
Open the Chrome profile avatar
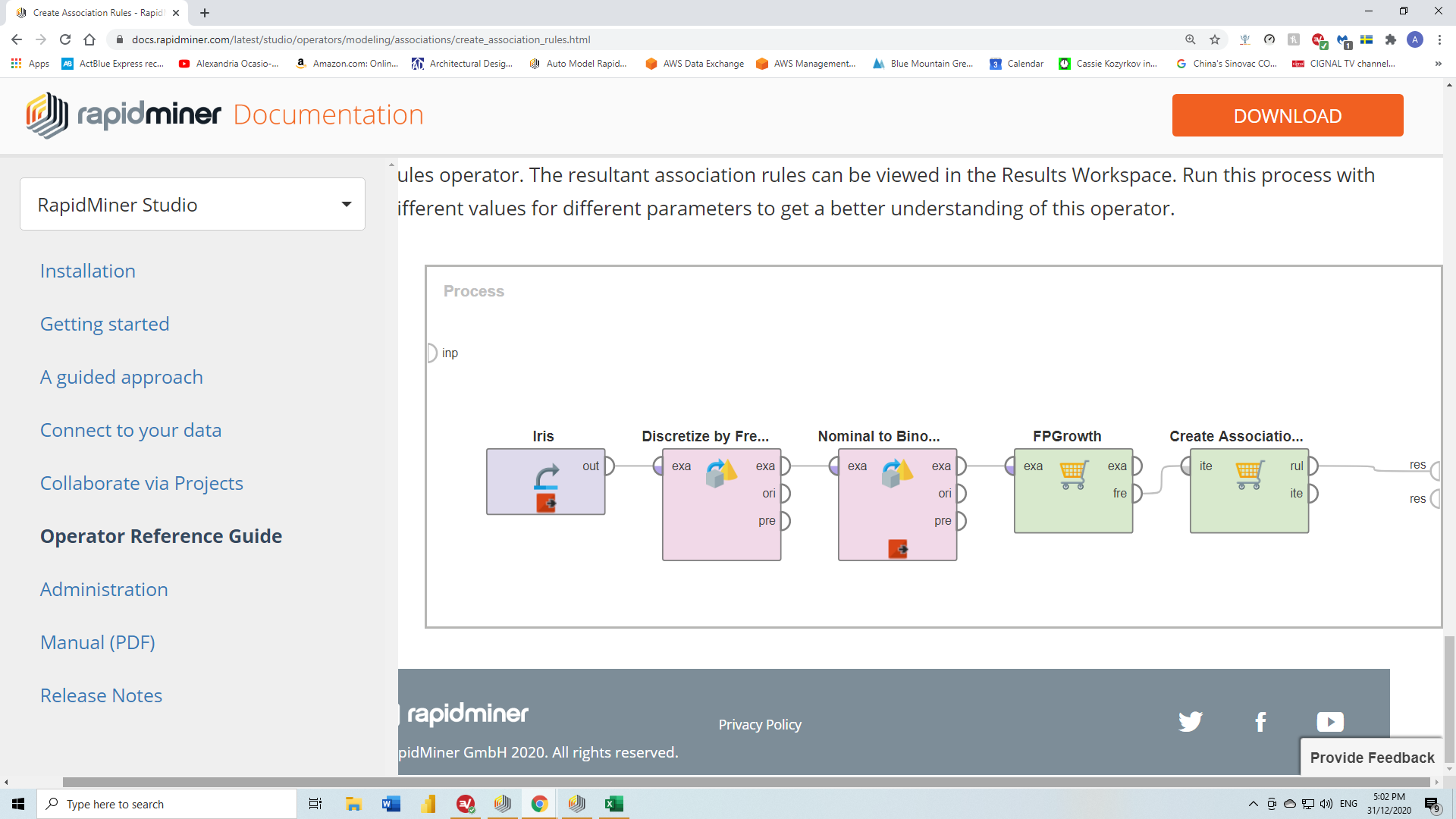point(1415,39)
